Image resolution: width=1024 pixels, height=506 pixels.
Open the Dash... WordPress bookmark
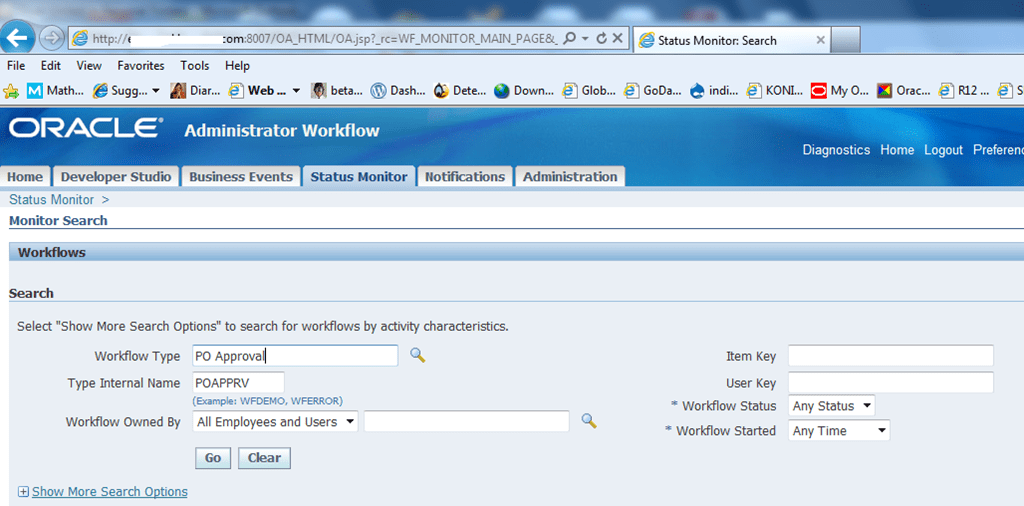[x=398, y=91]
